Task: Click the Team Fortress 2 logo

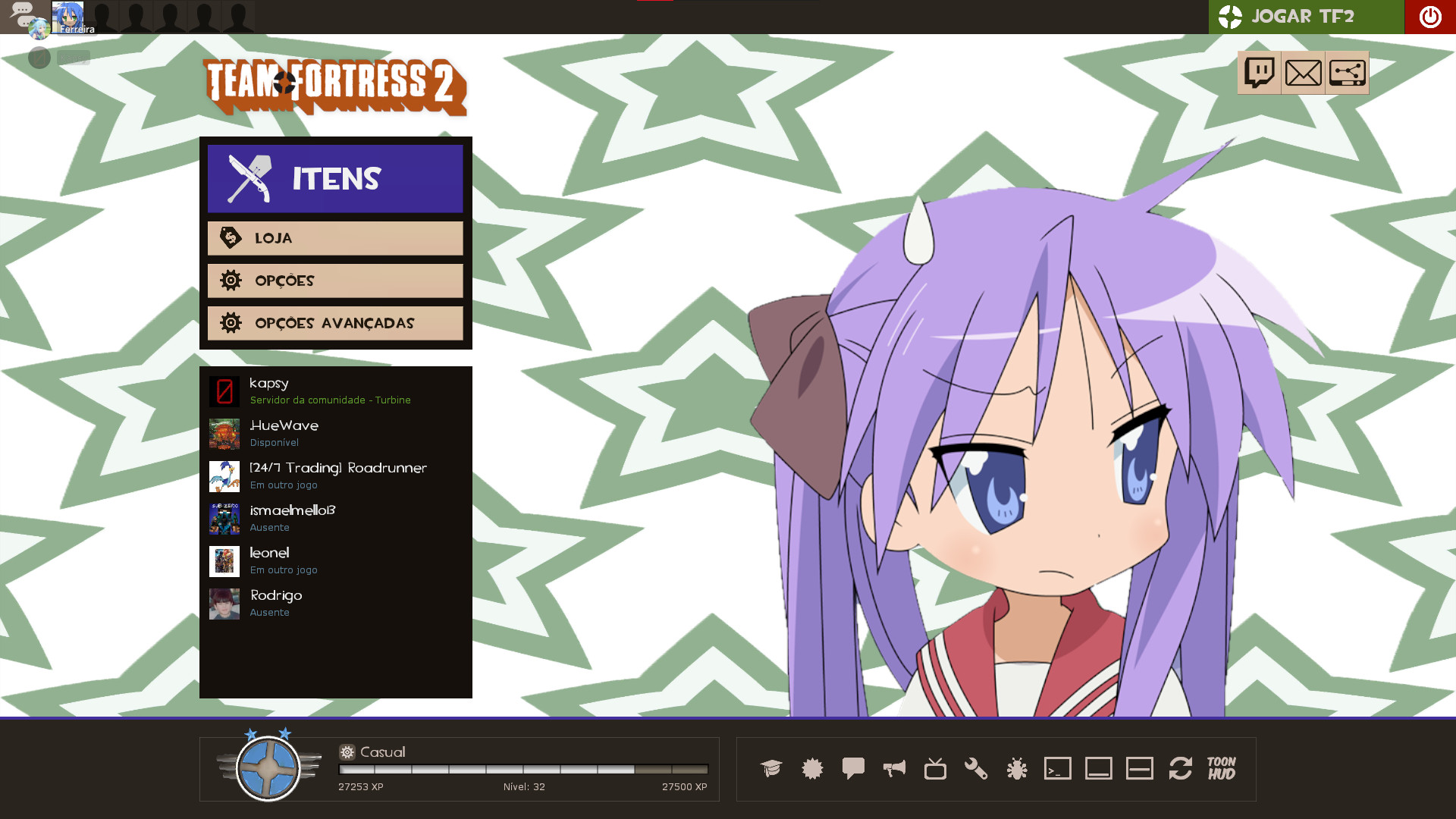Action: [335, 86]
